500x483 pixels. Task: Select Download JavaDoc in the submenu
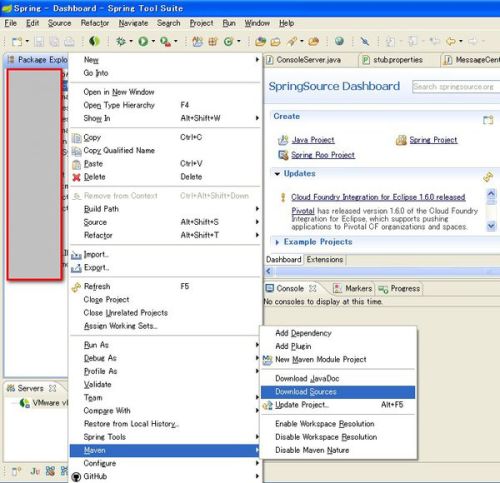338,379
